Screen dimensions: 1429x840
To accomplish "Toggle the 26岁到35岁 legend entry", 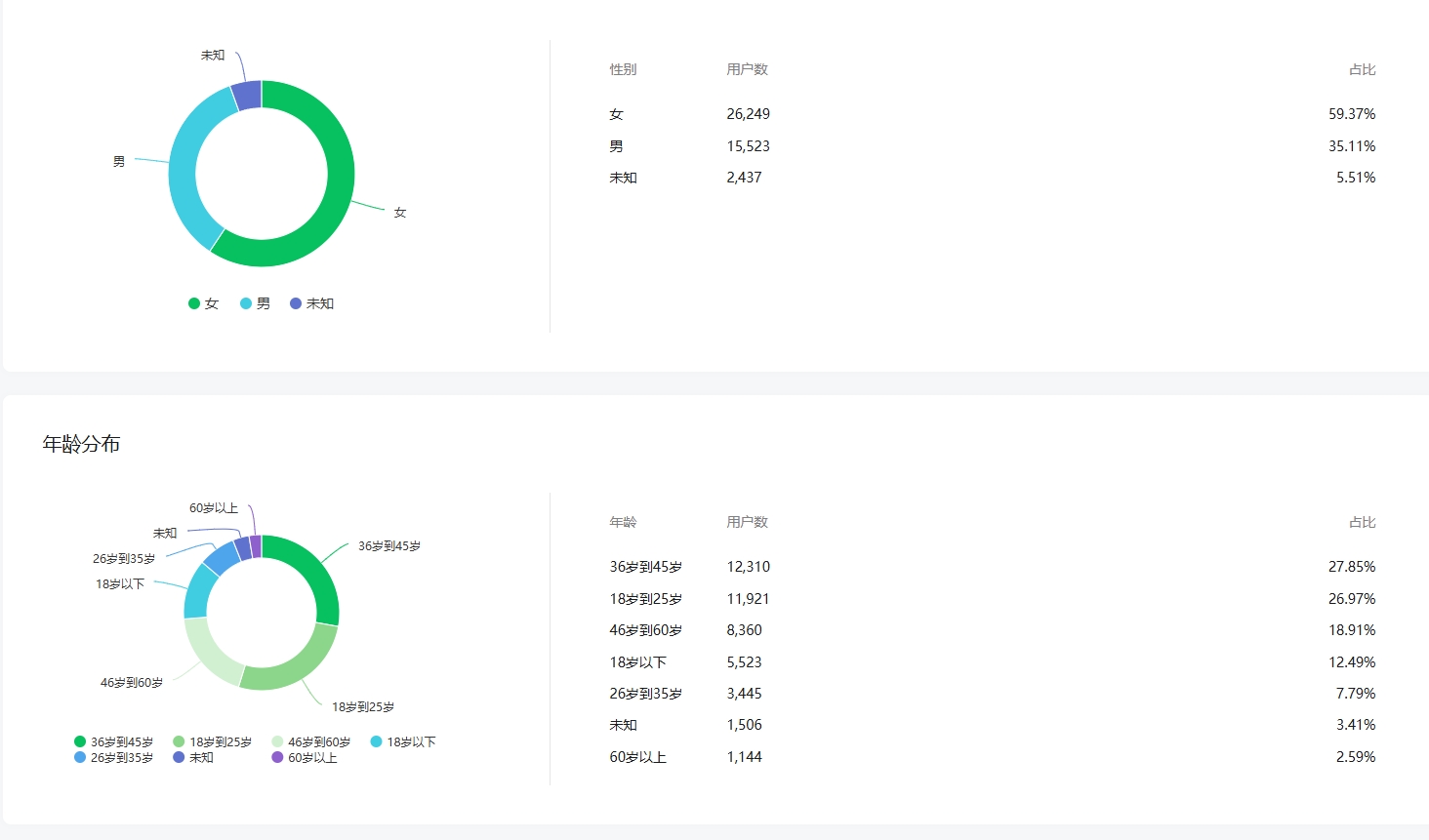I will pos(114,757).
